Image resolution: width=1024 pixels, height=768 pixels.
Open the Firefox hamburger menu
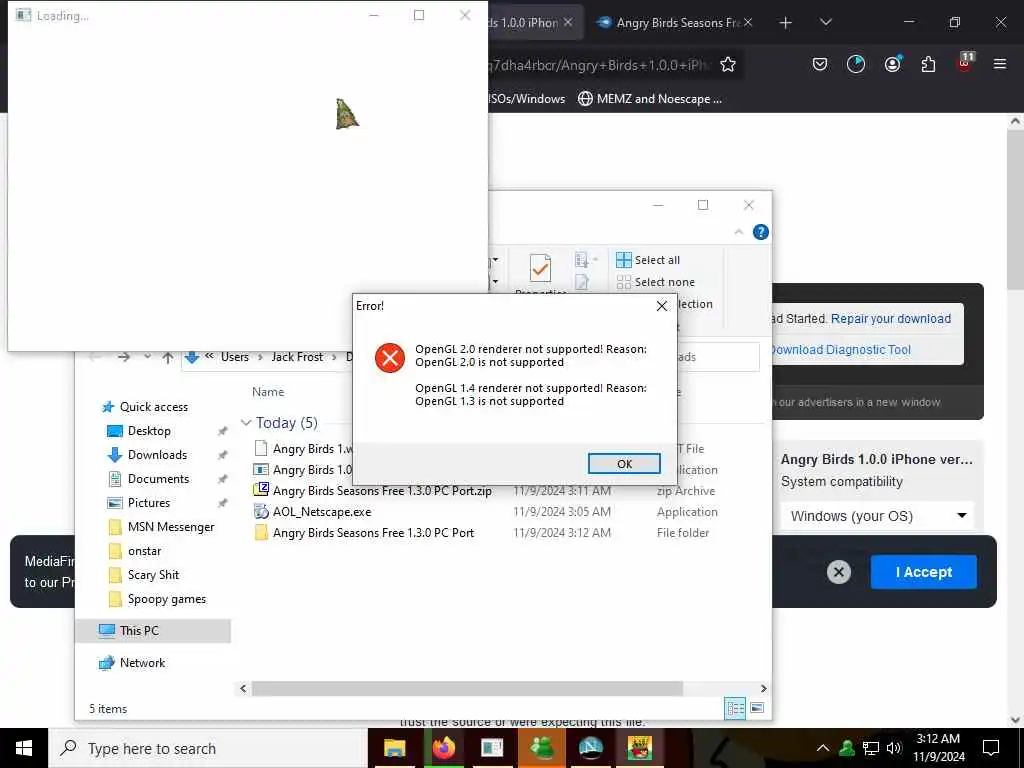point(999,64)
